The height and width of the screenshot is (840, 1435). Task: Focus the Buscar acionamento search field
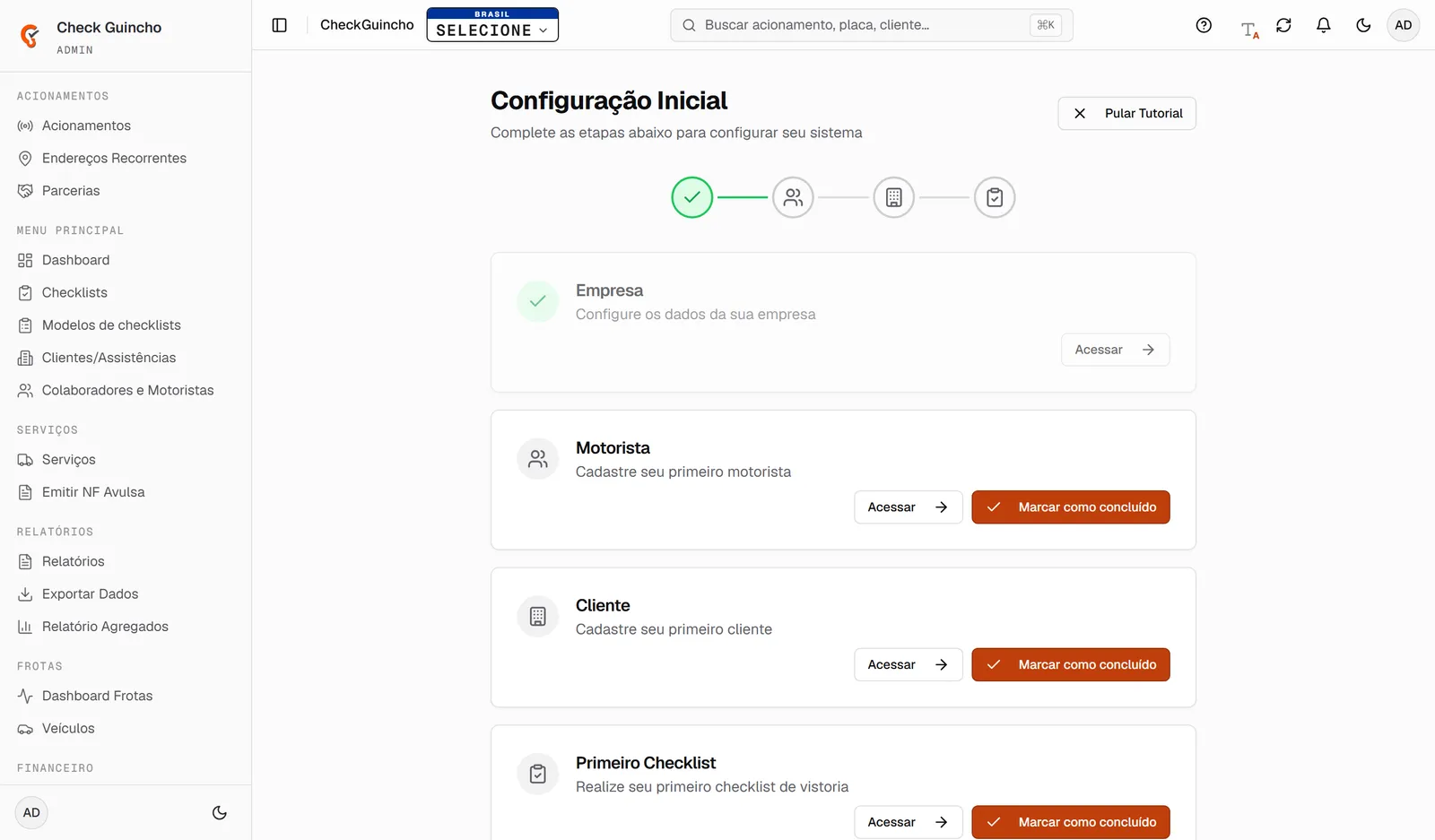point(871,25)
